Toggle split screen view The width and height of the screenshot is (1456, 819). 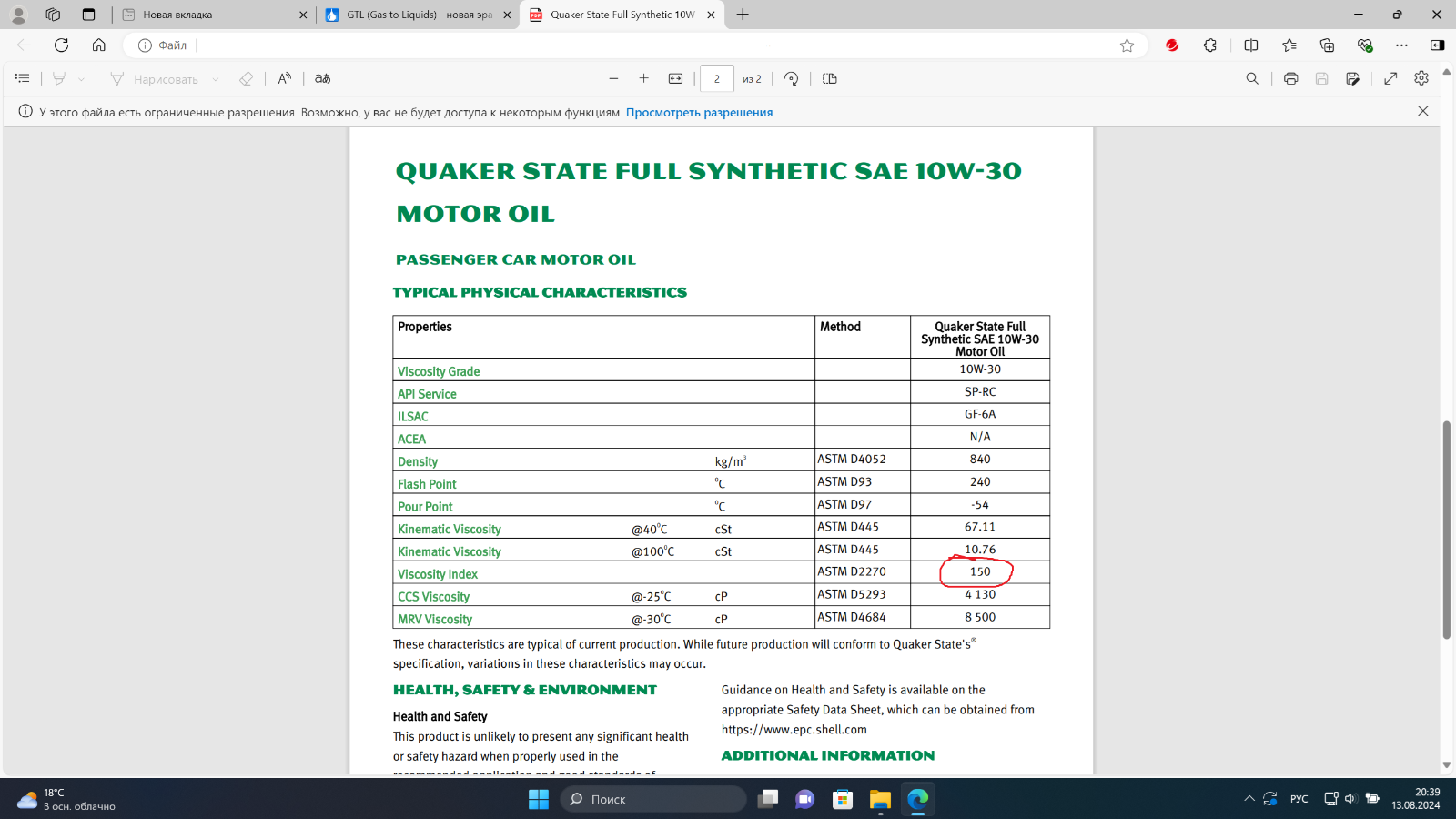pos(1251,45)
